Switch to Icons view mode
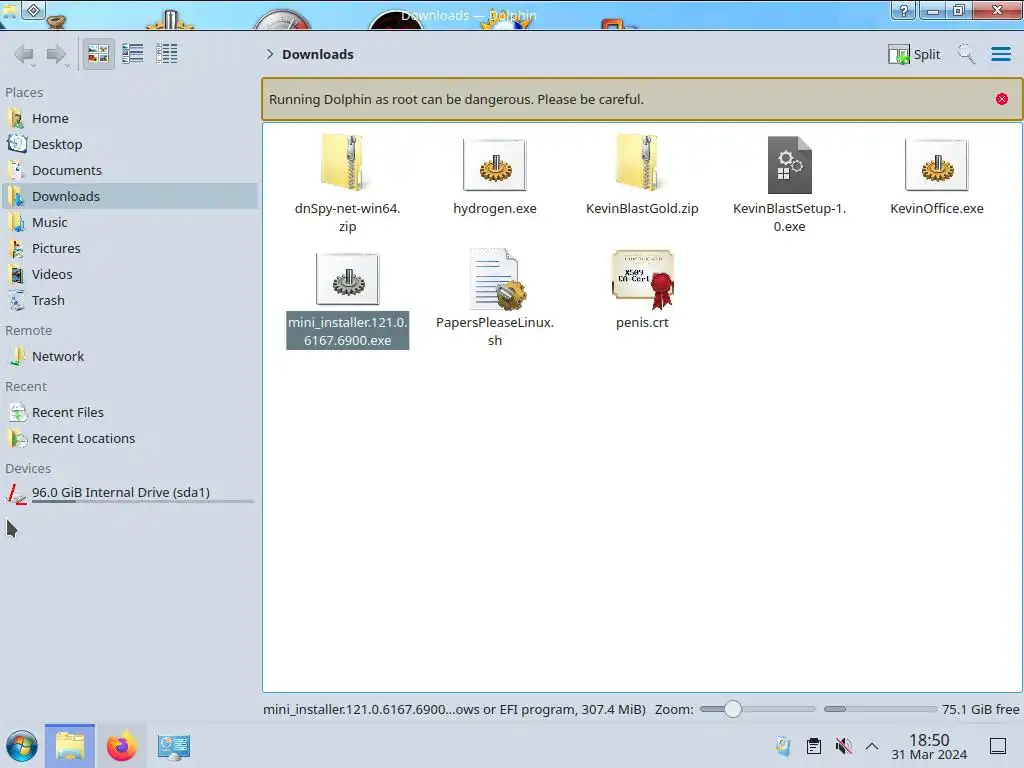The height and width of the screenshot is (768, 1024). [x=98, y=54]
